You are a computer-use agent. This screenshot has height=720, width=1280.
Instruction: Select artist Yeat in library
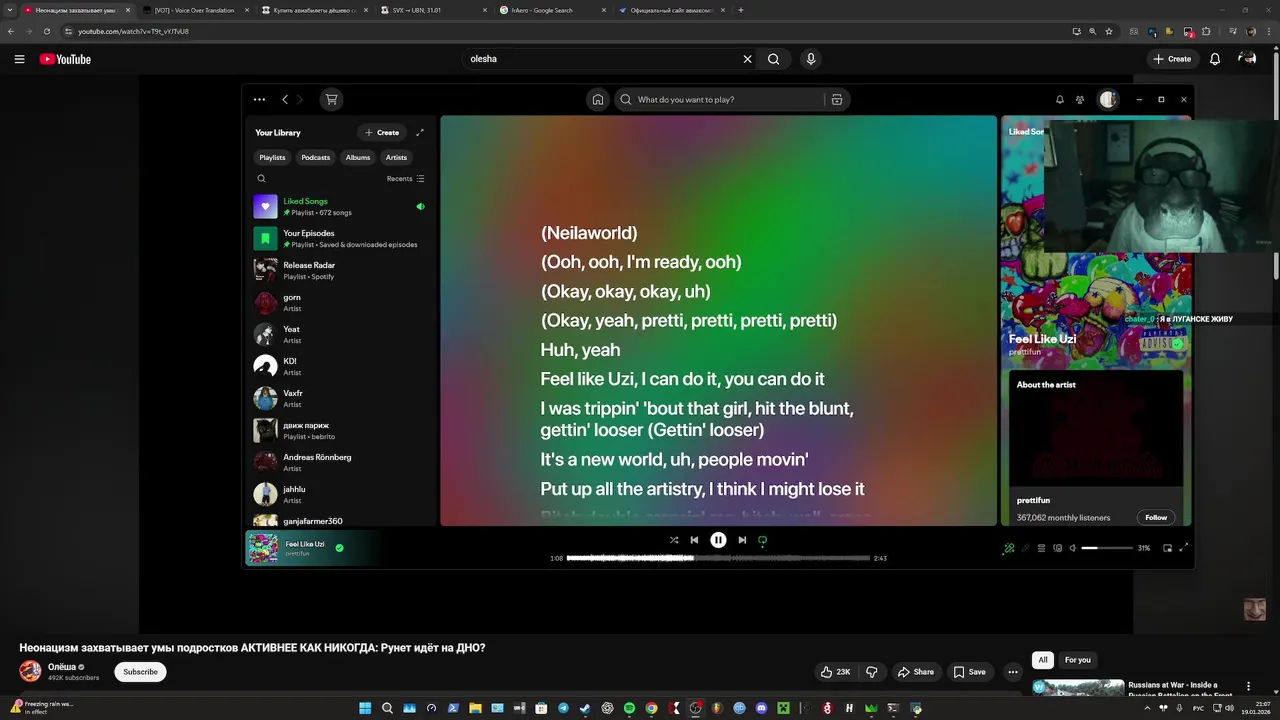[339, 335]
